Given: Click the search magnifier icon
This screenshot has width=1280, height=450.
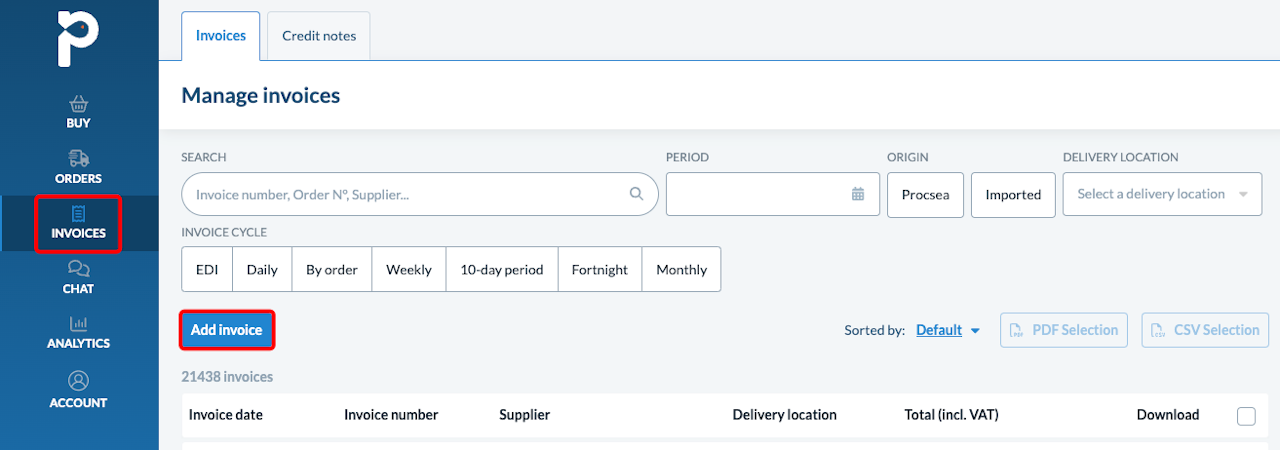Looking at the screenshot, I should (x=636, y=194).
